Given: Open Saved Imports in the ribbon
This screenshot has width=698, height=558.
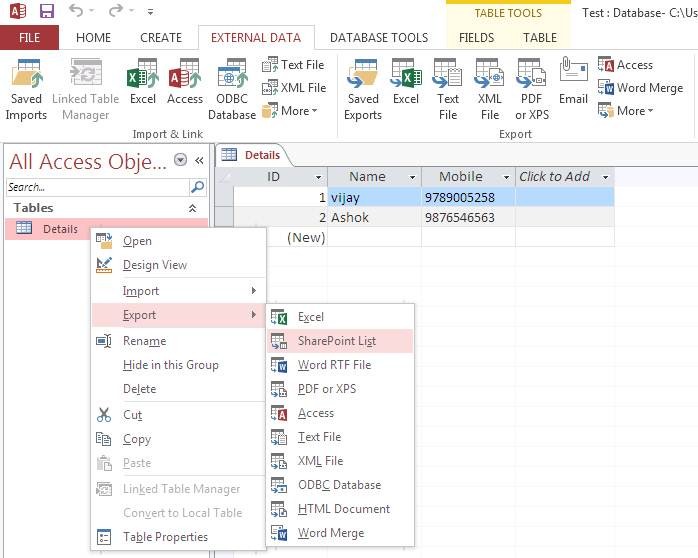Looking at the screenshot, I should tap(26, 89).
